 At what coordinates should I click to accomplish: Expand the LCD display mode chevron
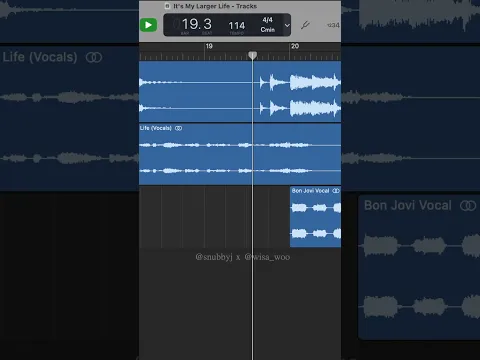287,25
